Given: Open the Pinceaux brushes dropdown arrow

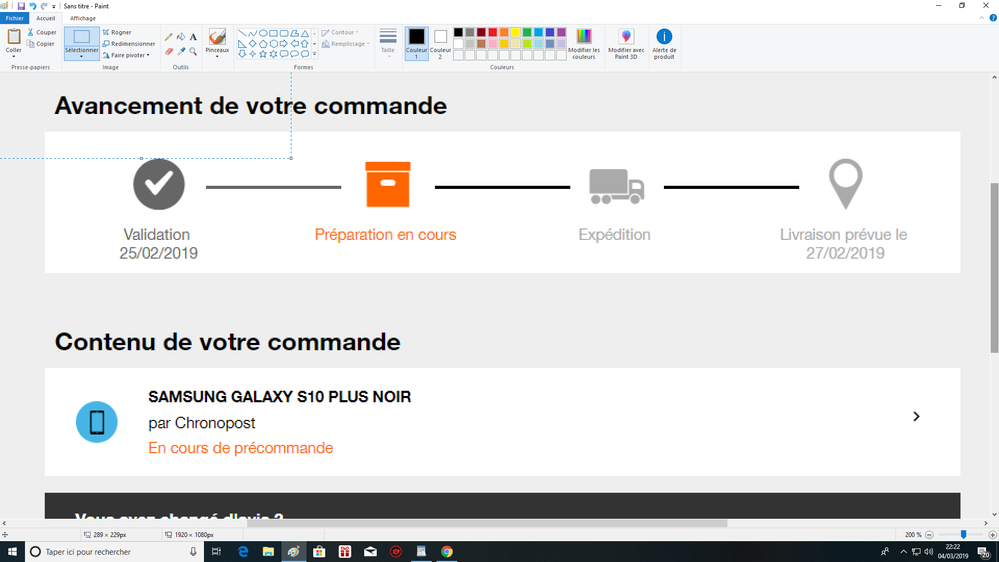Looking at the screenshot, I should click(217, 57).
